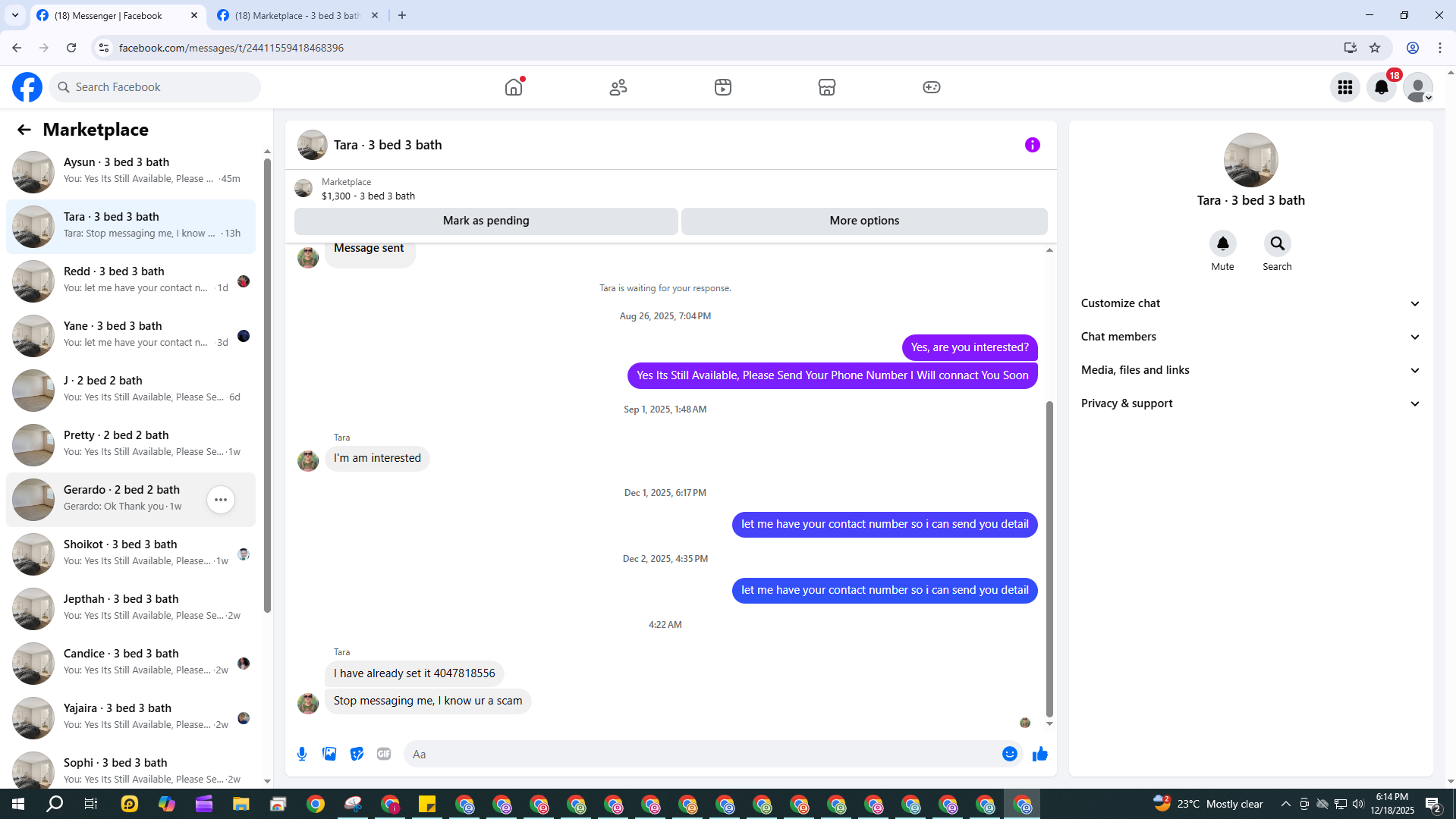This screenshot has height=819, width=1456.
Task: Open Aysun 3 bed 3 bath conversation
Action: [131, 171]
